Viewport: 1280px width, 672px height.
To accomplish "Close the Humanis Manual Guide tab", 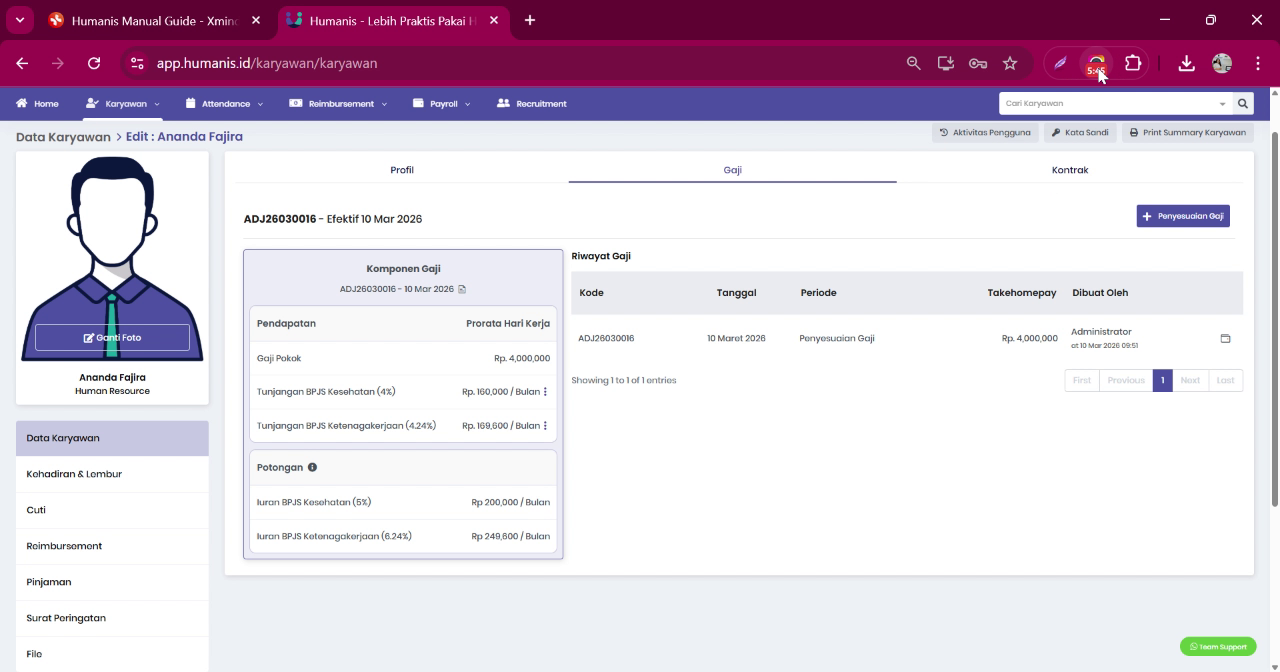I will point(256,20).
